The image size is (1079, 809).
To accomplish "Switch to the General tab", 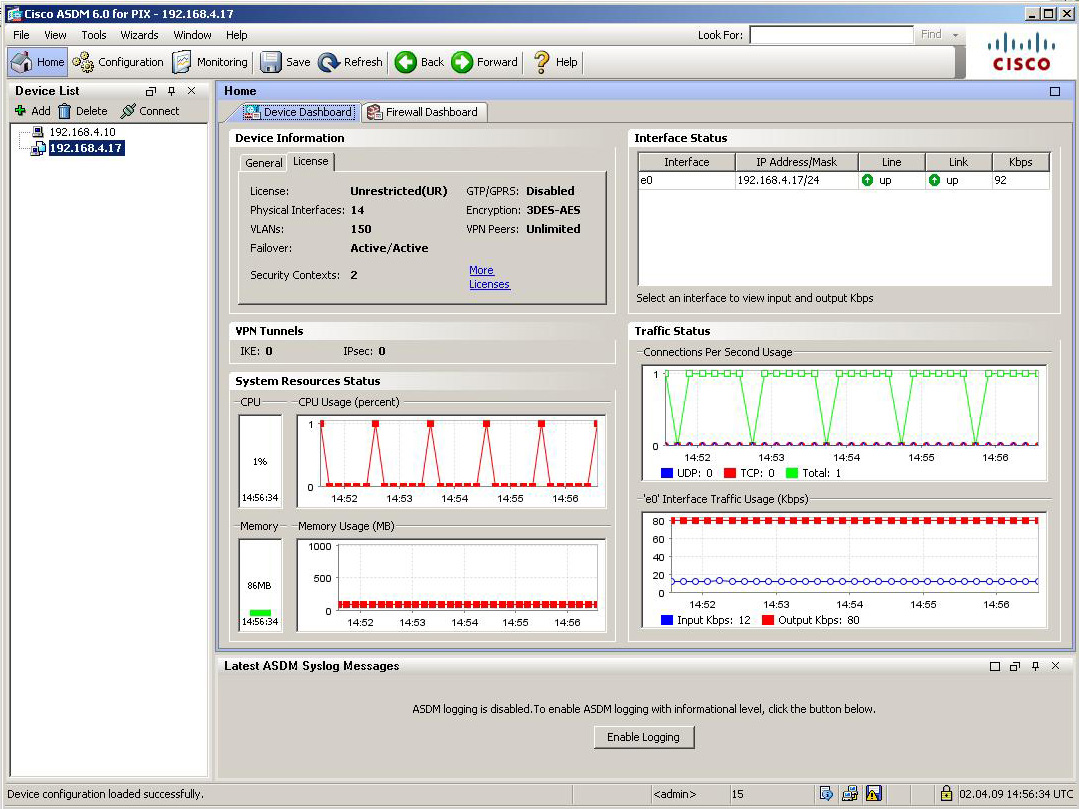I will click(264, 163).
